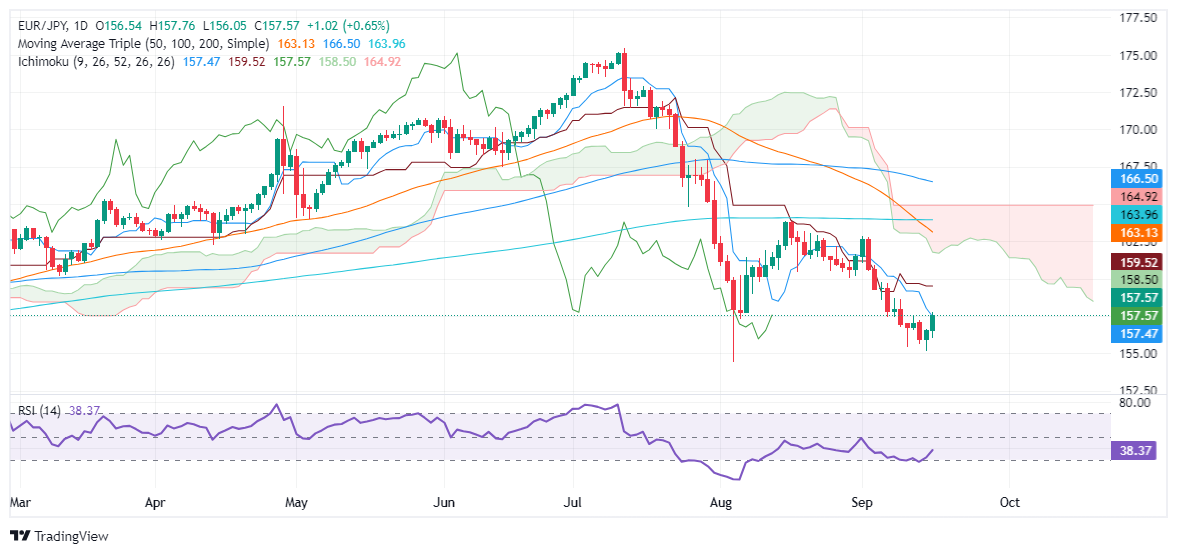
Task: Select the Ichimoku indicator legend label
Action: (94, 62)
